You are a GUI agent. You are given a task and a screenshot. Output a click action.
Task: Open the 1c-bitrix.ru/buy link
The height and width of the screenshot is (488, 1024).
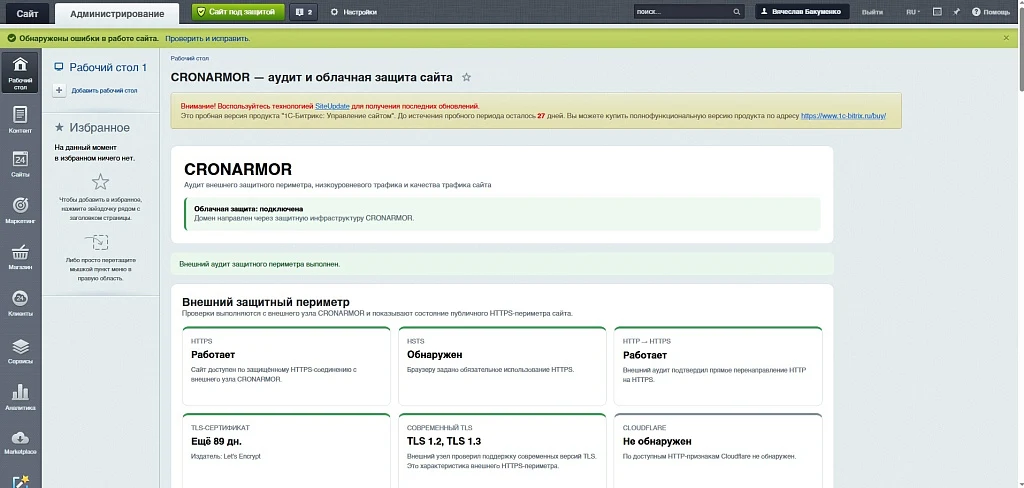click(843, 116)
